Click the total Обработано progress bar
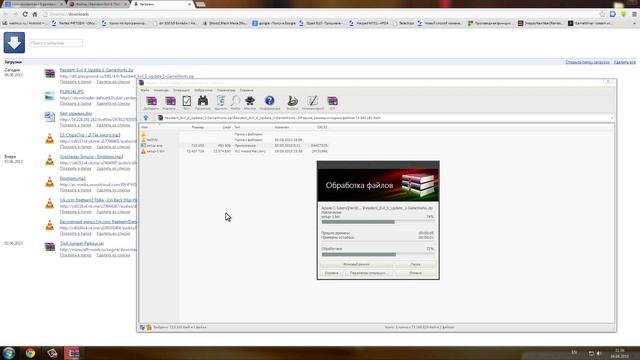The height and width of the screenshot is (360, 640). click(x=378, y=254)
